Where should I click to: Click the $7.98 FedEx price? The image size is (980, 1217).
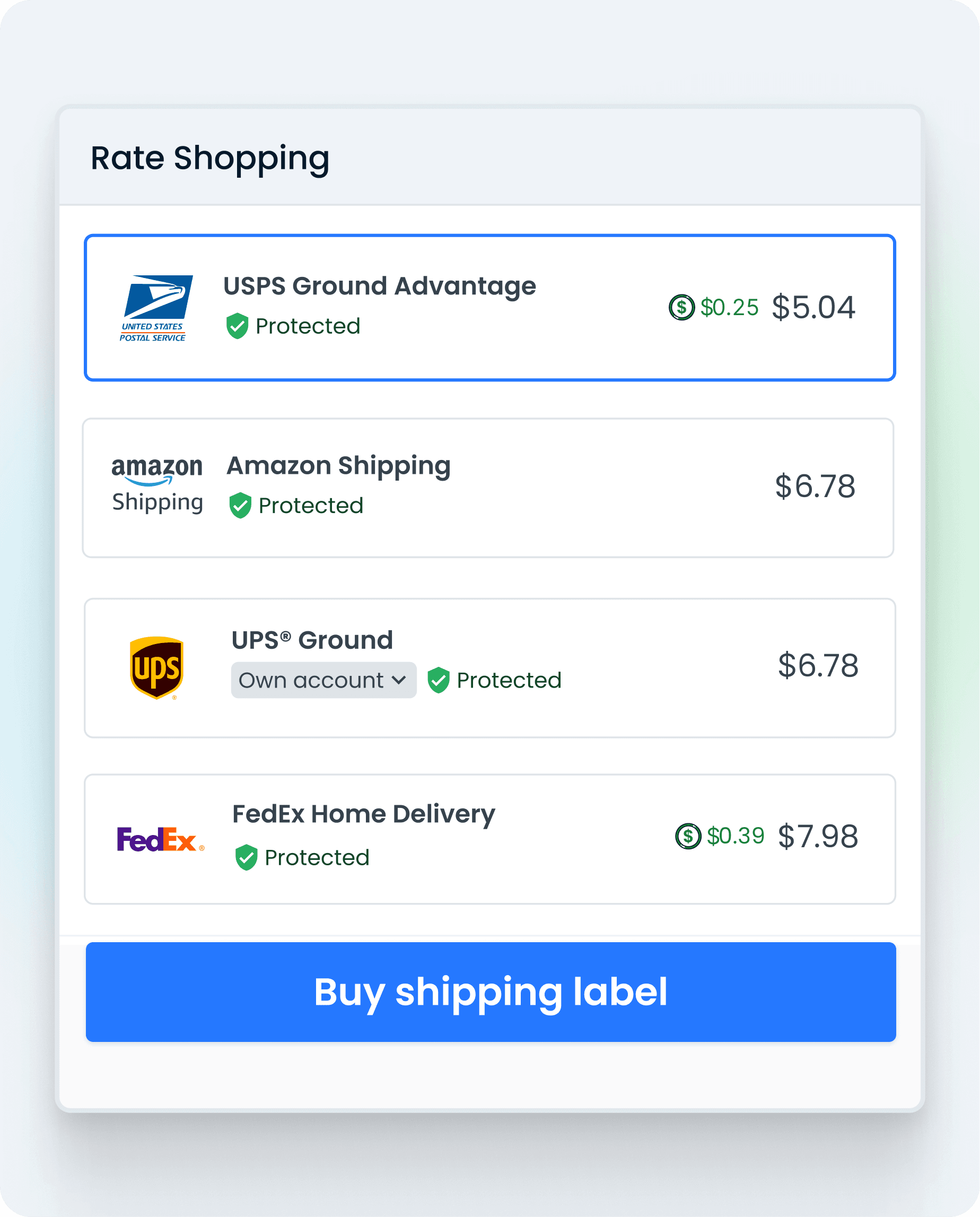click(817, 837)
